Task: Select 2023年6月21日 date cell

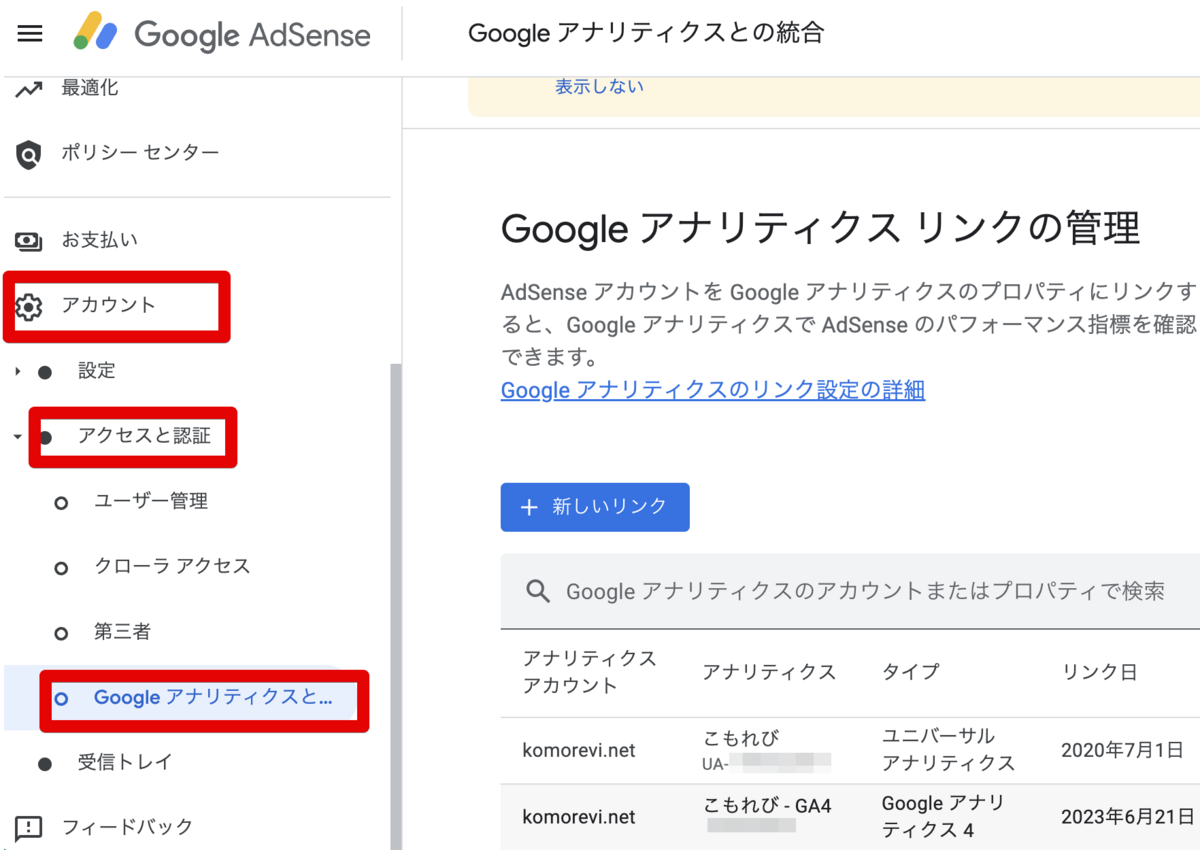Action: pos(1129,817)
